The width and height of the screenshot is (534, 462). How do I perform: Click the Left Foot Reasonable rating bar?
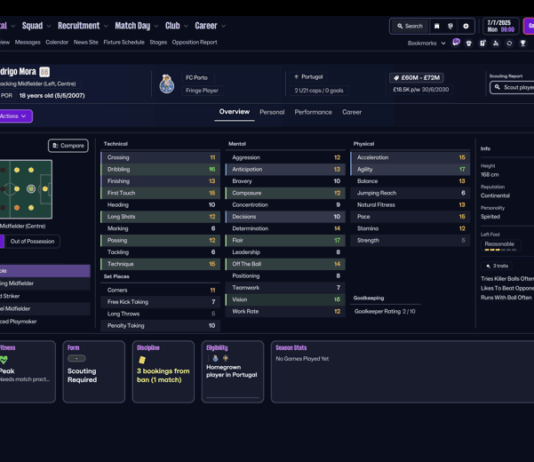tap(500, 250)
